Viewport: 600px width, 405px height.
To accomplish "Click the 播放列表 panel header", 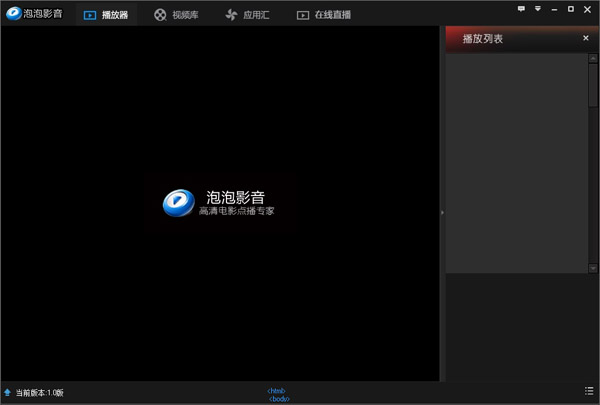I will [x=522, y=39].
